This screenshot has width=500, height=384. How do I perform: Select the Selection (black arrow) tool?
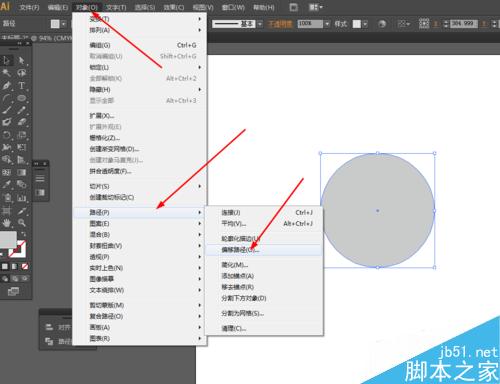pyautogui.click(x=6, y=60)
